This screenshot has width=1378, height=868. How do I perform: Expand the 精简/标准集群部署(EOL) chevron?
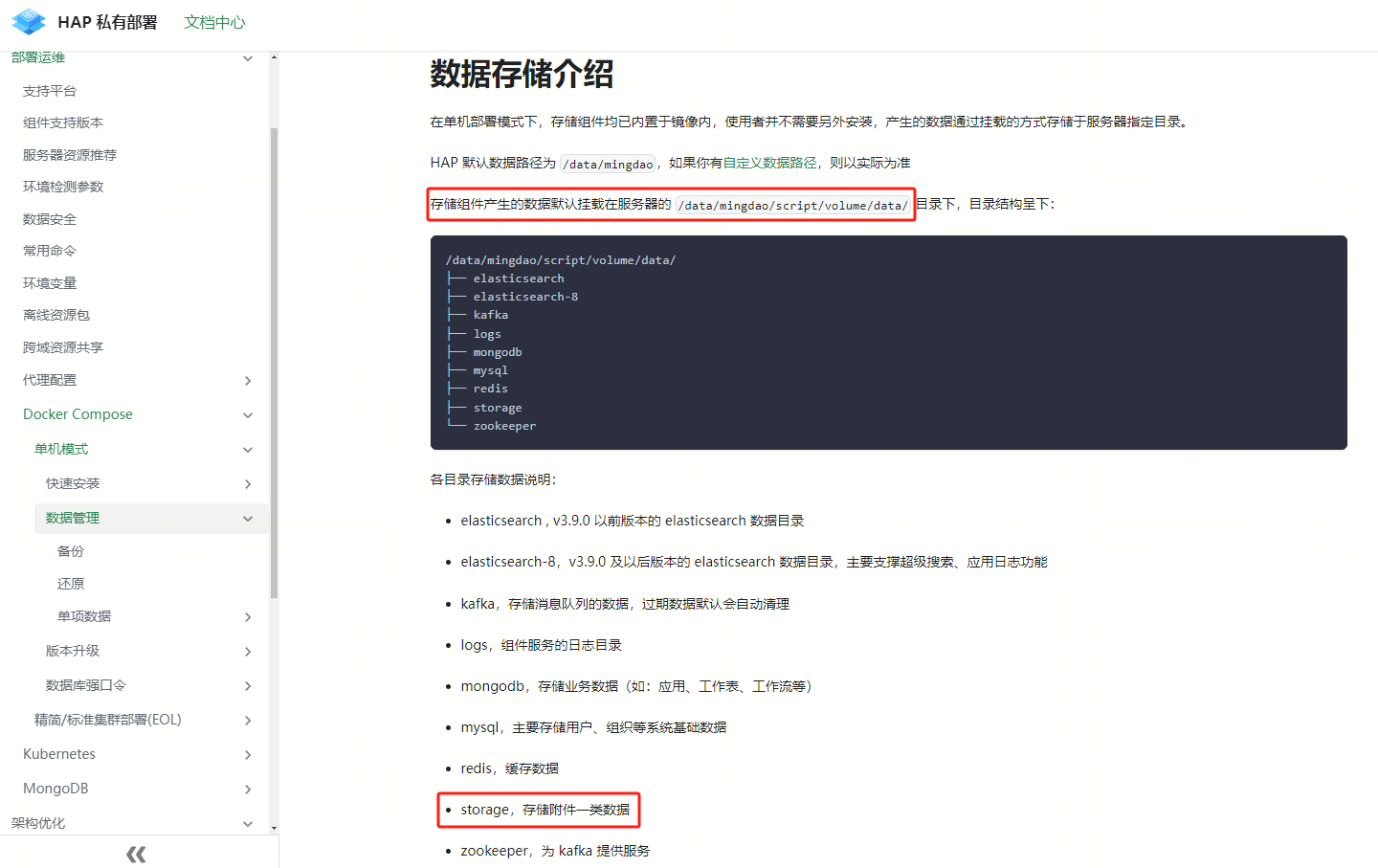point(248,721)
